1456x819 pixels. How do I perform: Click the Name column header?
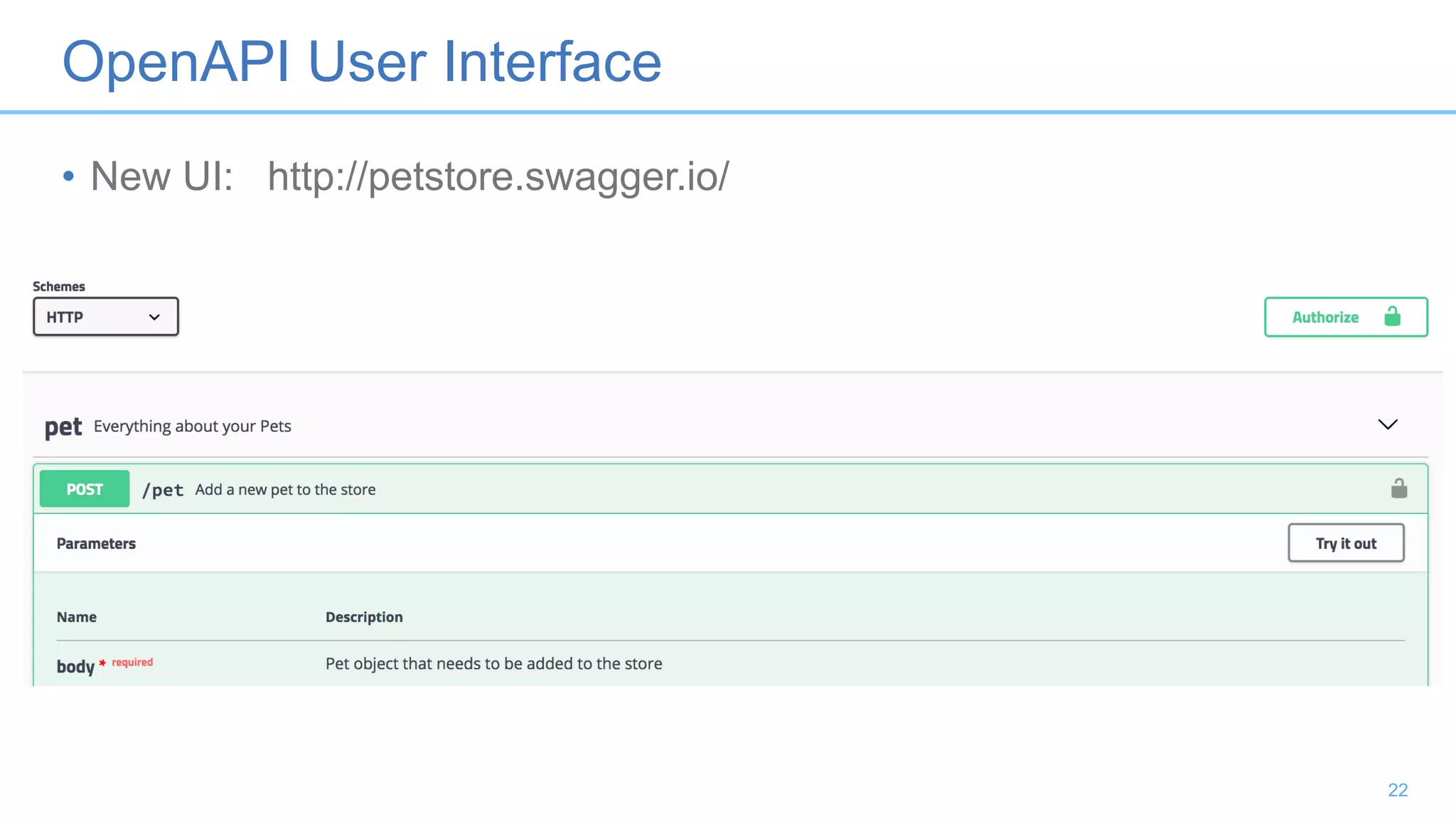(77, 617)
